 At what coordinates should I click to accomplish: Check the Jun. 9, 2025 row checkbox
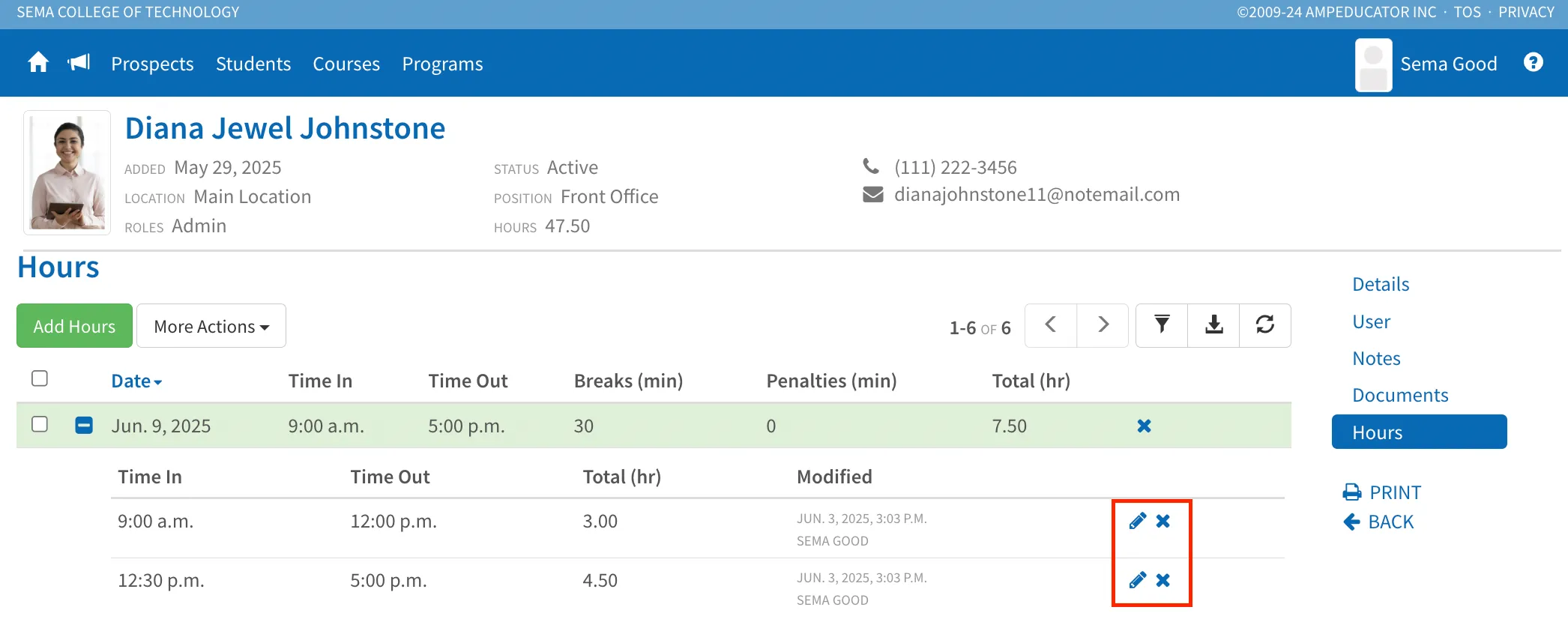pyautogui.click(x=40, y=424)
